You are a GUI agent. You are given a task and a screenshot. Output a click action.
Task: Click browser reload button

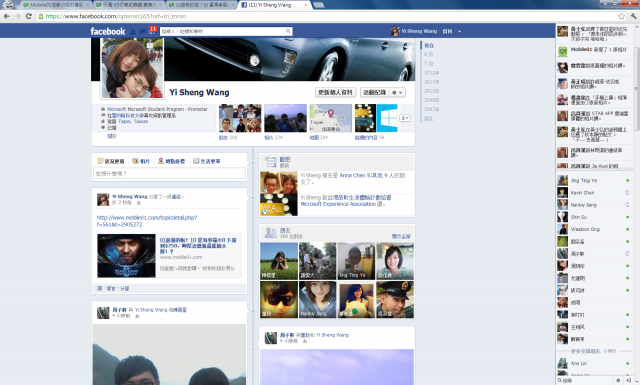click(x=29, y=16)
